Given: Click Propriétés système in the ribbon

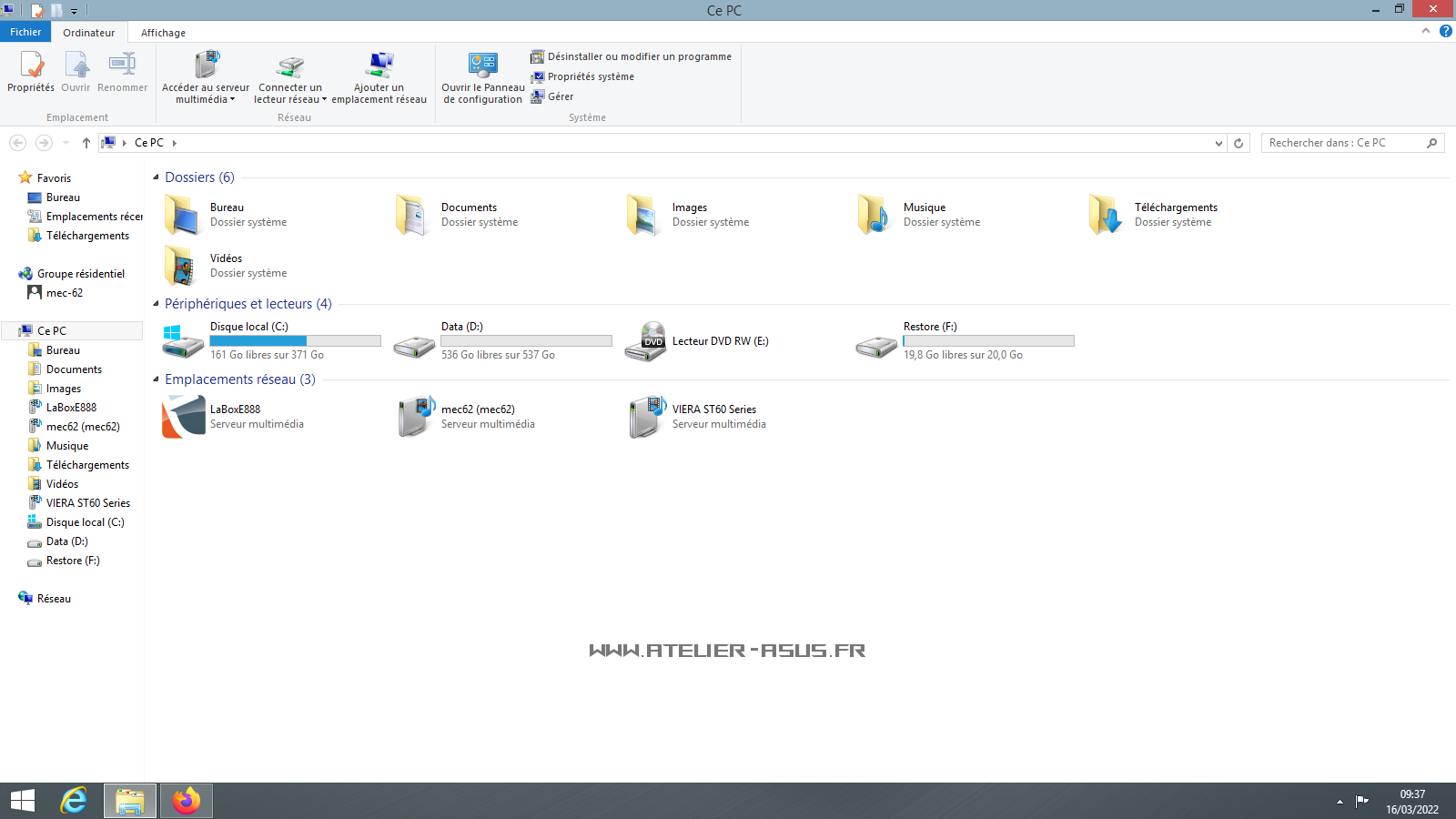Looking at the screenshot, I should (590, 76).
